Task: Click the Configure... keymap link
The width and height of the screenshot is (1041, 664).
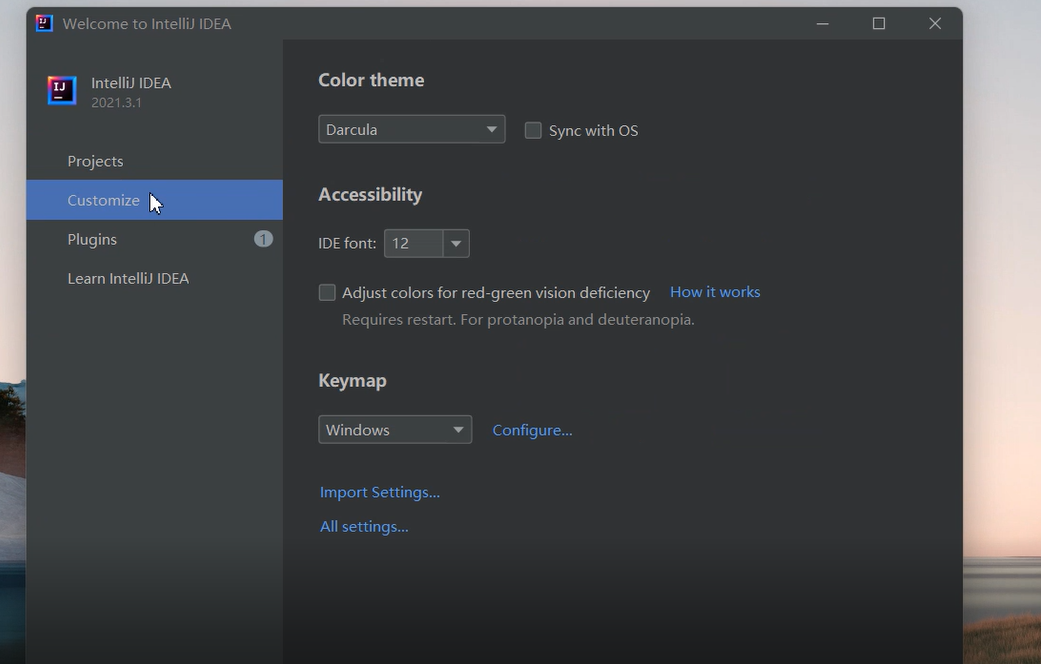Action: [x=532, y=430]
